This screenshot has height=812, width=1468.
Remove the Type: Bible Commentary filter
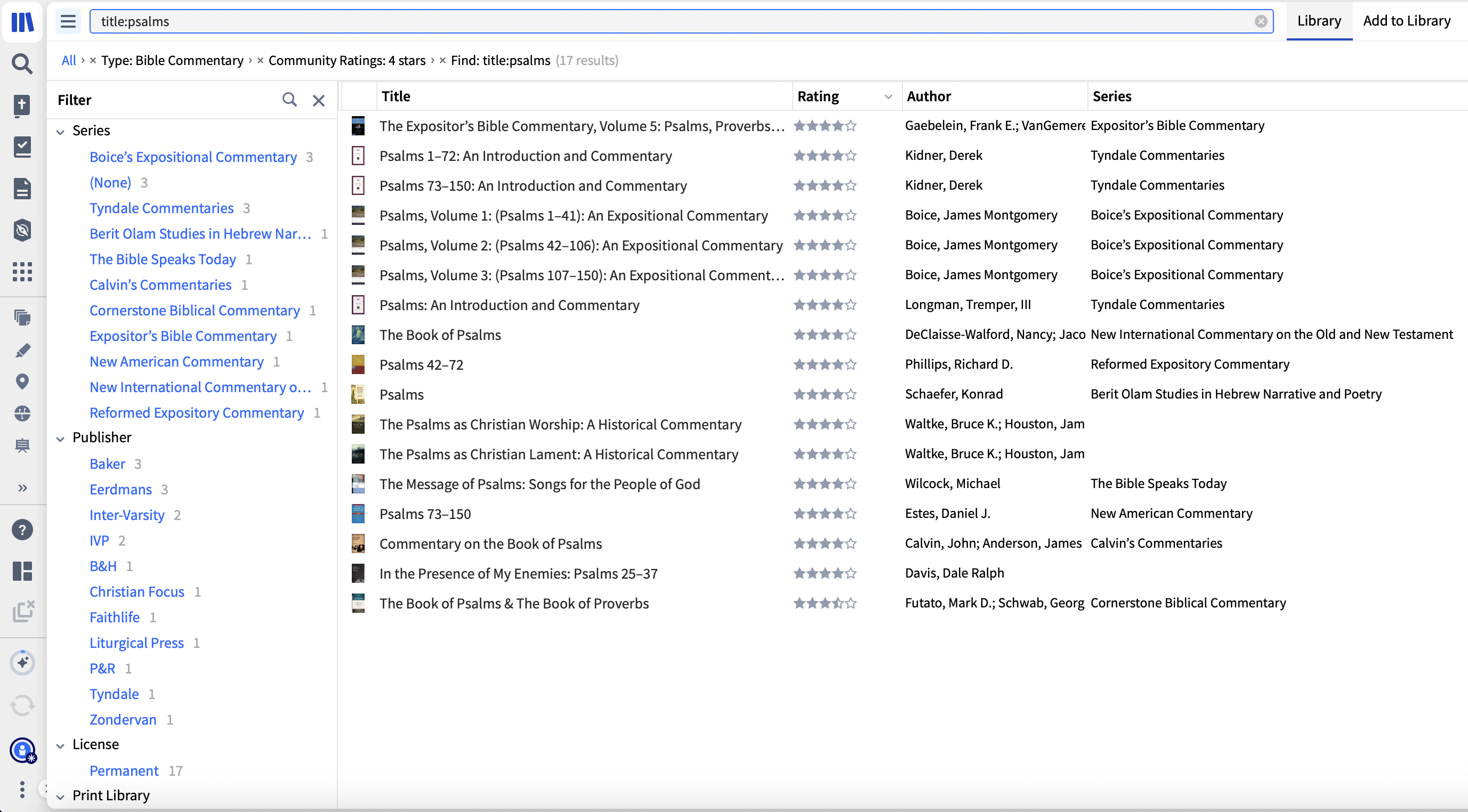tap(93, 60)
